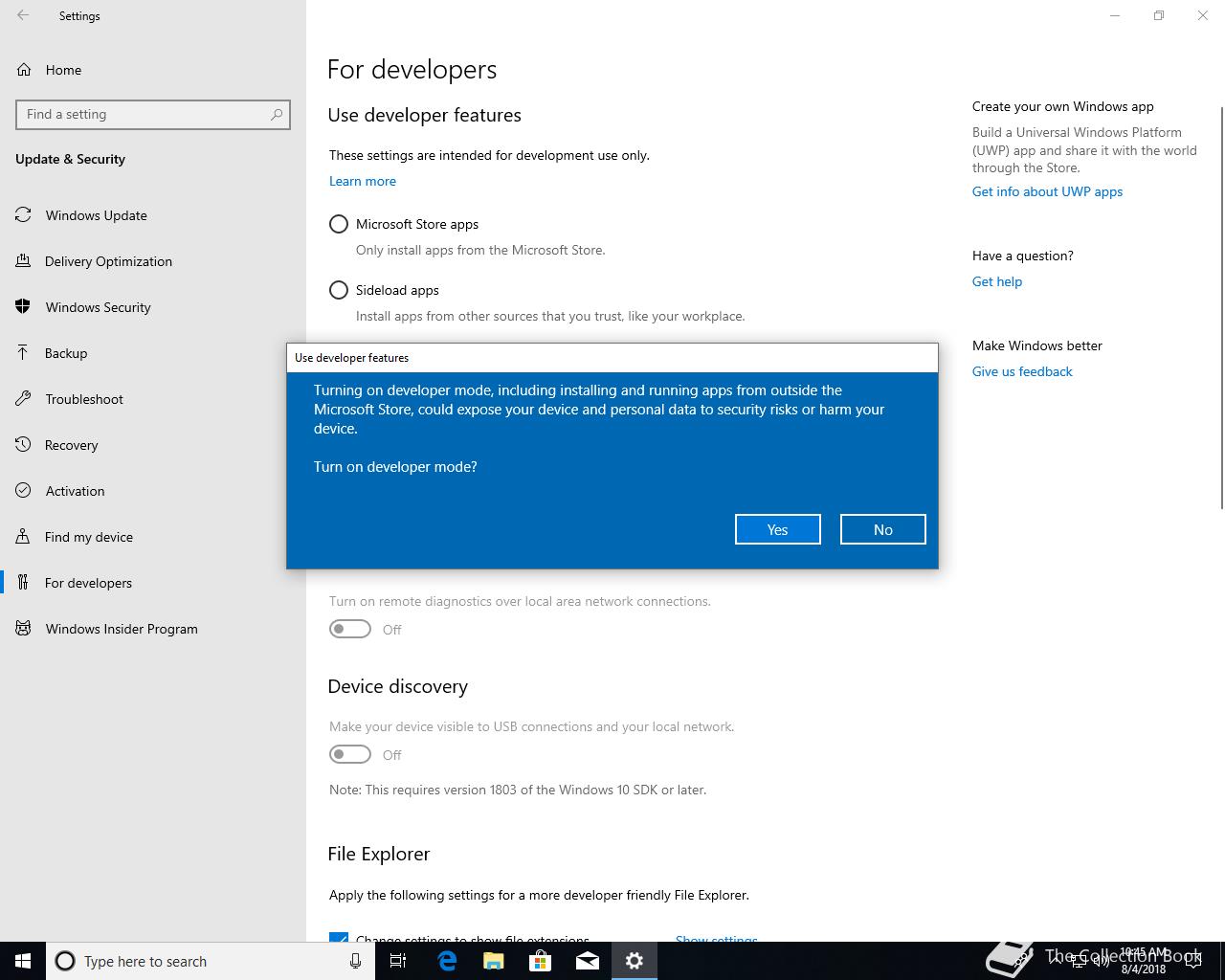Image resolution: width=1225 pixels, height=980 pixels.
Task: Open File Explorer from taskbar
Action: tap(493, 961)
